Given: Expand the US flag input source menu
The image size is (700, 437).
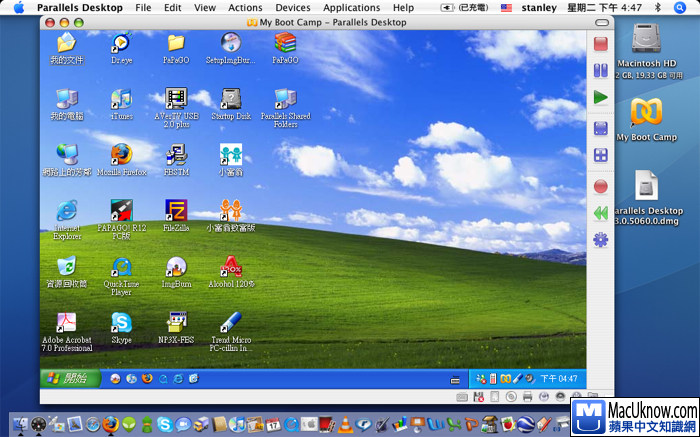Looking at the screenshot, I should pos(506,7).
